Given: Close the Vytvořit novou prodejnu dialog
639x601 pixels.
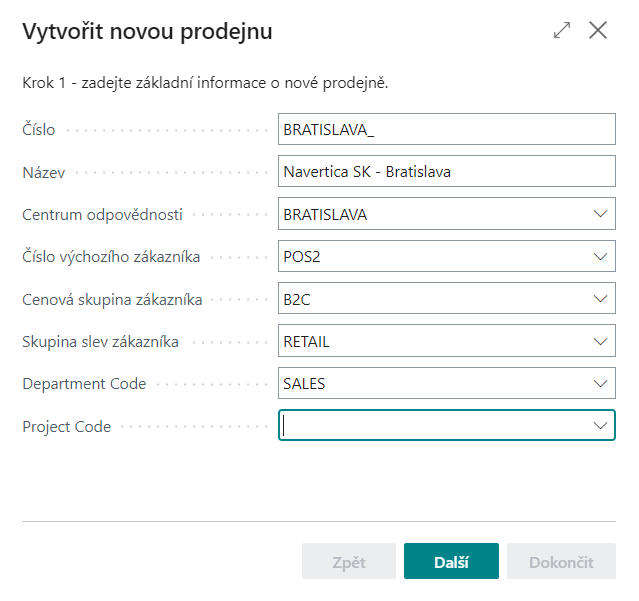Looking at the screenshot, I should [598, 30].
